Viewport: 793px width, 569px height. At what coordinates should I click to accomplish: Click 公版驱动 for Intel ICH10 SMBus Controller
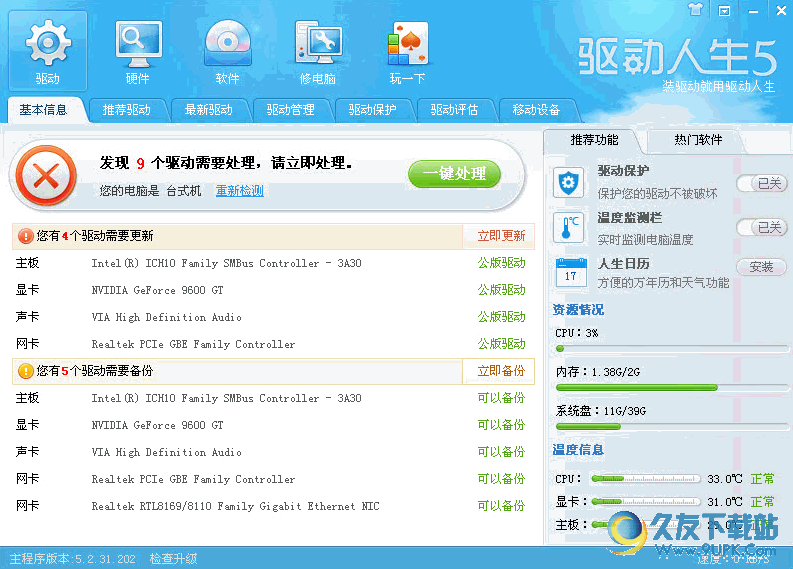(x=502, y=263)
